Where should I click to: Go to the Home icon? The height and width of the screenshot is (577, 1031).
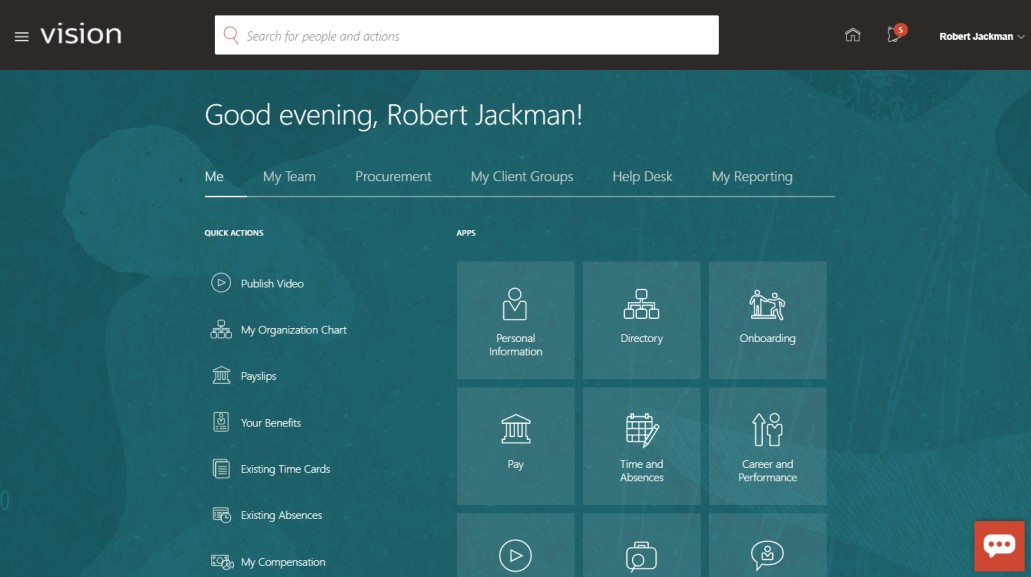pyautogui.click(x=852, y=36)
